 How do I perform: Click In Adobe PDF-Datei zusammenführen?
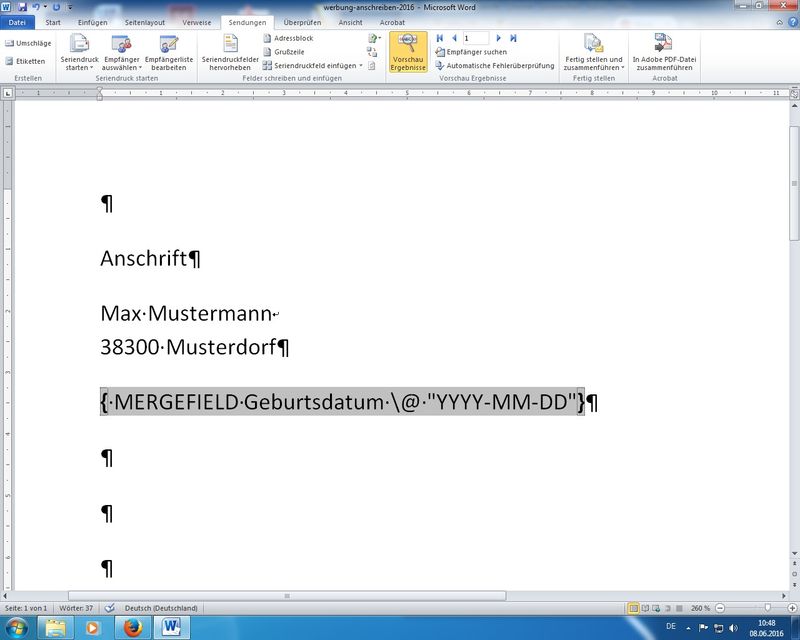click(664, 52)
